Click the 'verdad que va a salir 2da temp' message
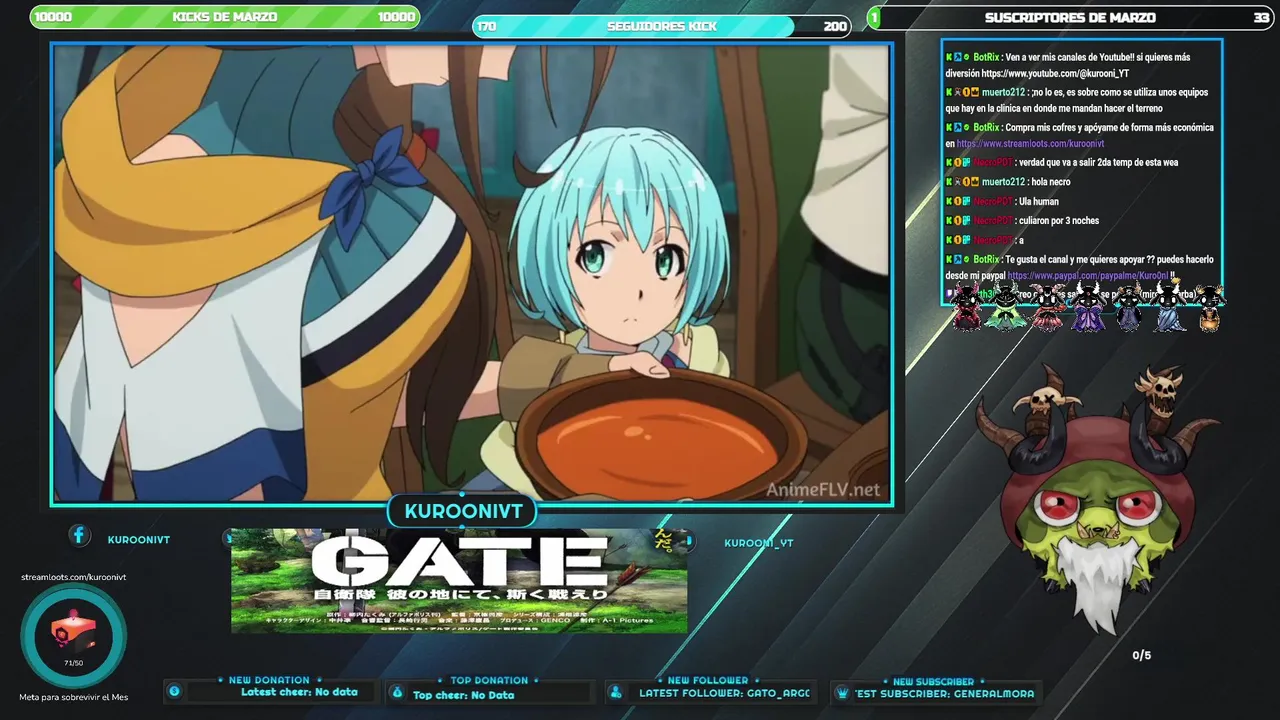The height and width of the screenshot is (720, 1280). [x=1098, y=163]
